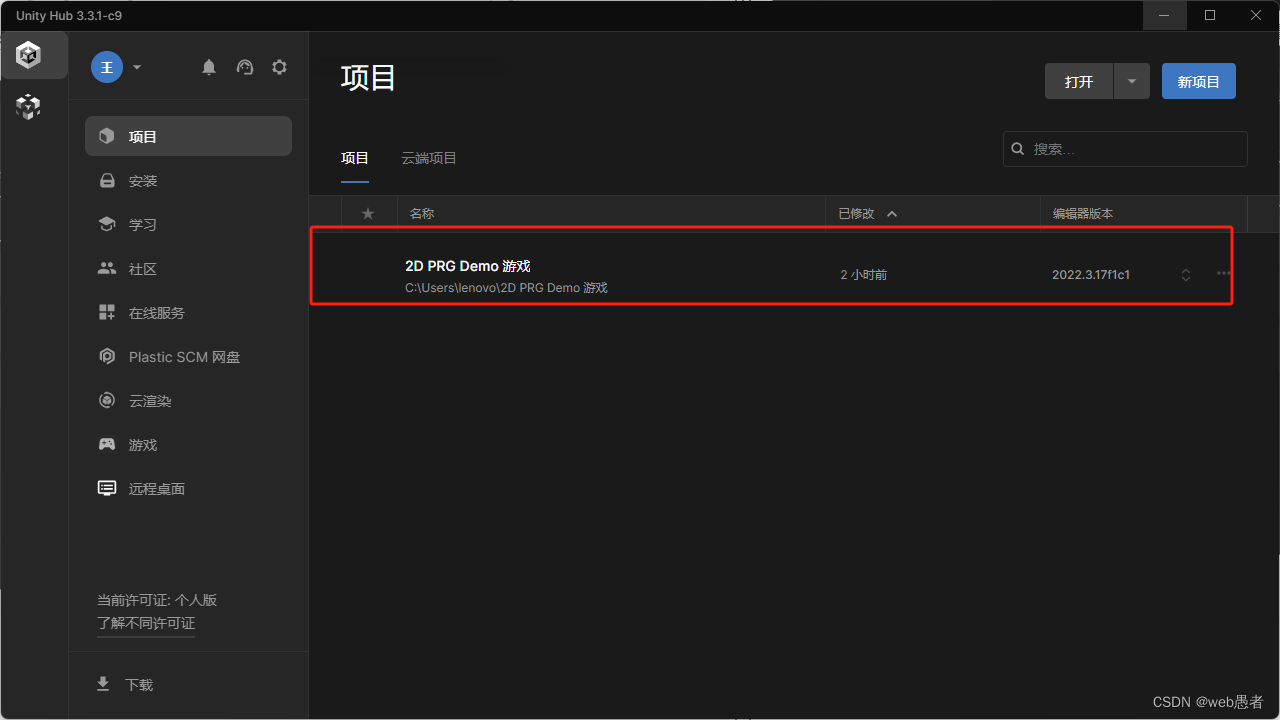Open the Unity cube icon below the hub logo
The height and width of the screenshot is (720, 1280).
click(29, 106)
